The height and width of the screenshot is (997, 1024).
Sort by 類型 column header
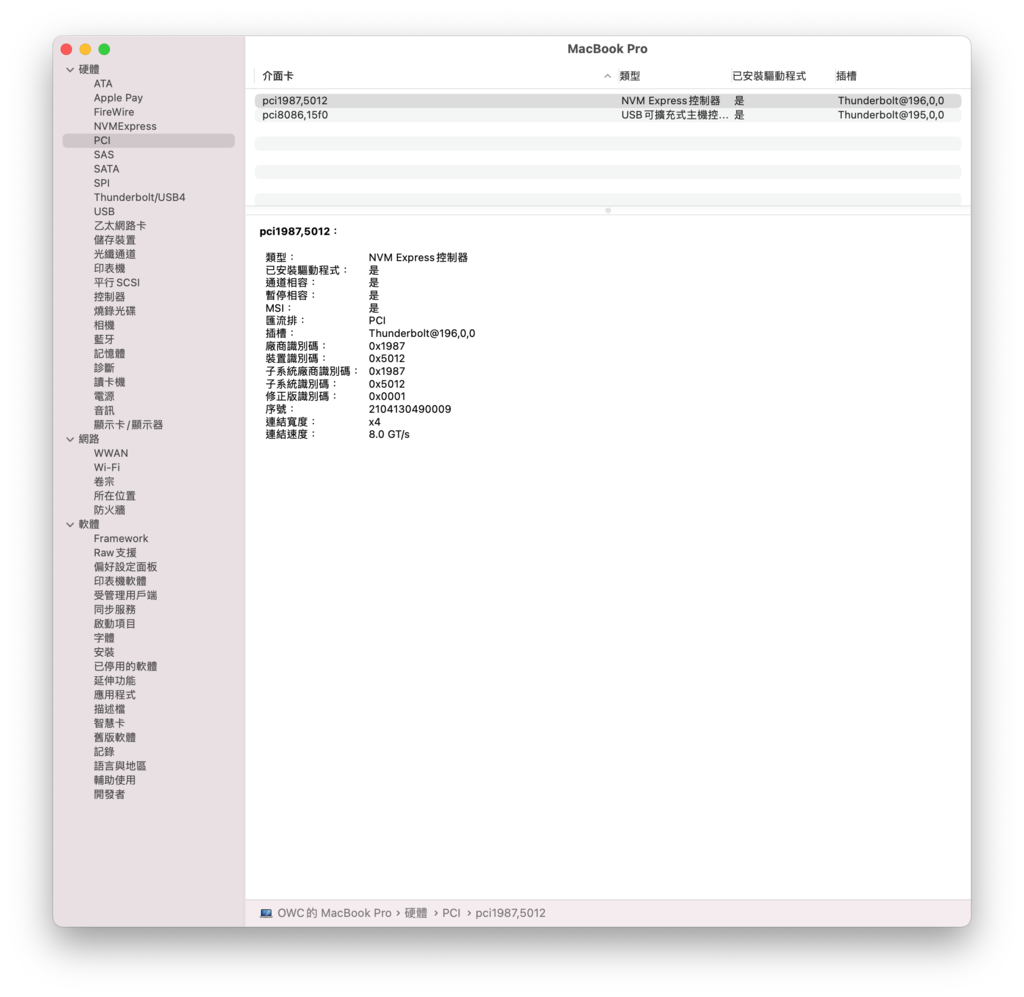point(630,76)
